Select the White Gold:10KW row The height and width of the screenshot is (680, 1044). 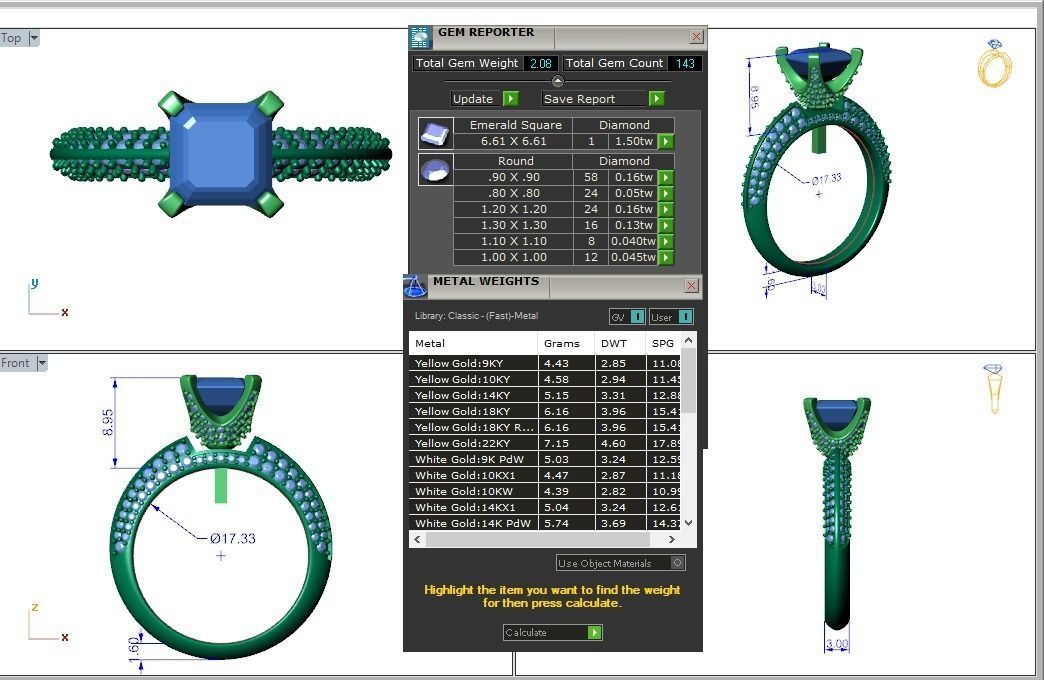pyautogui.click(x=545, y=491)
